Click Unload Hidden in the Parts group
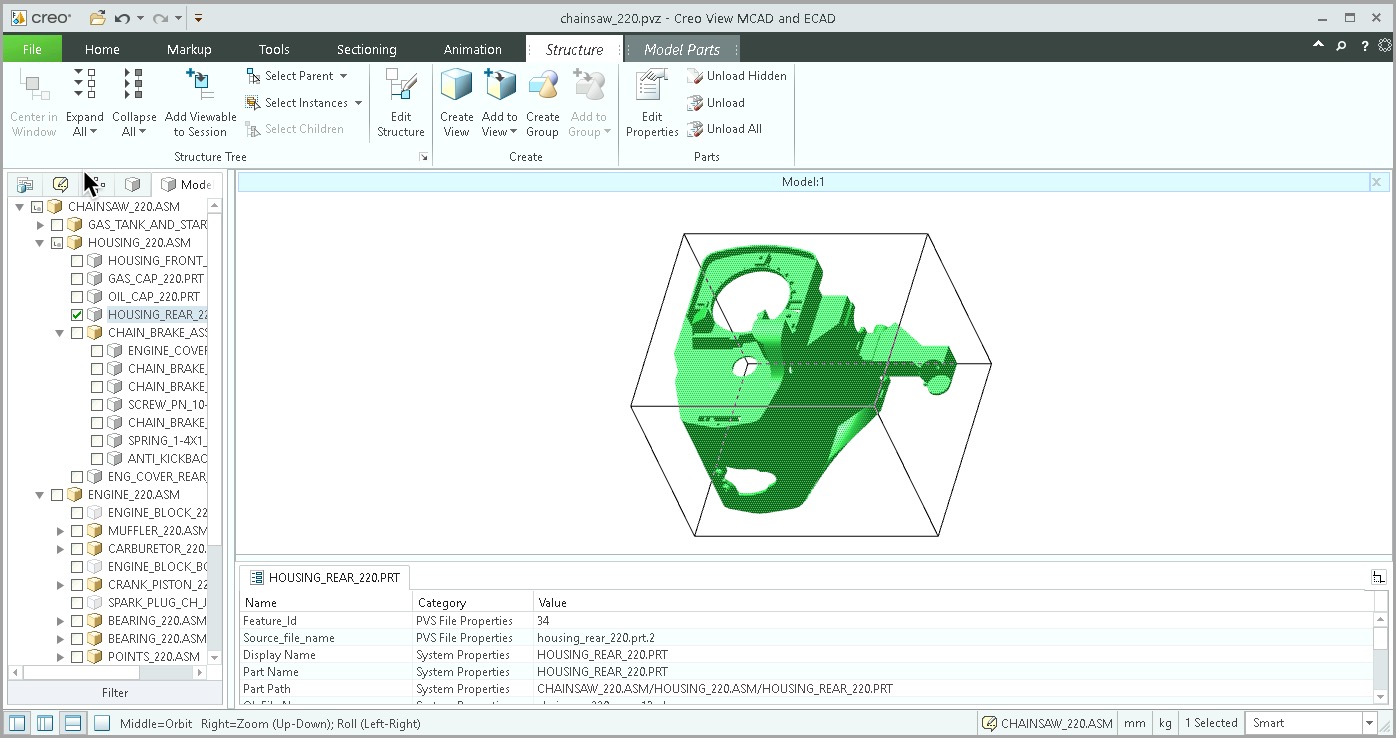 (x=737, y=75)
